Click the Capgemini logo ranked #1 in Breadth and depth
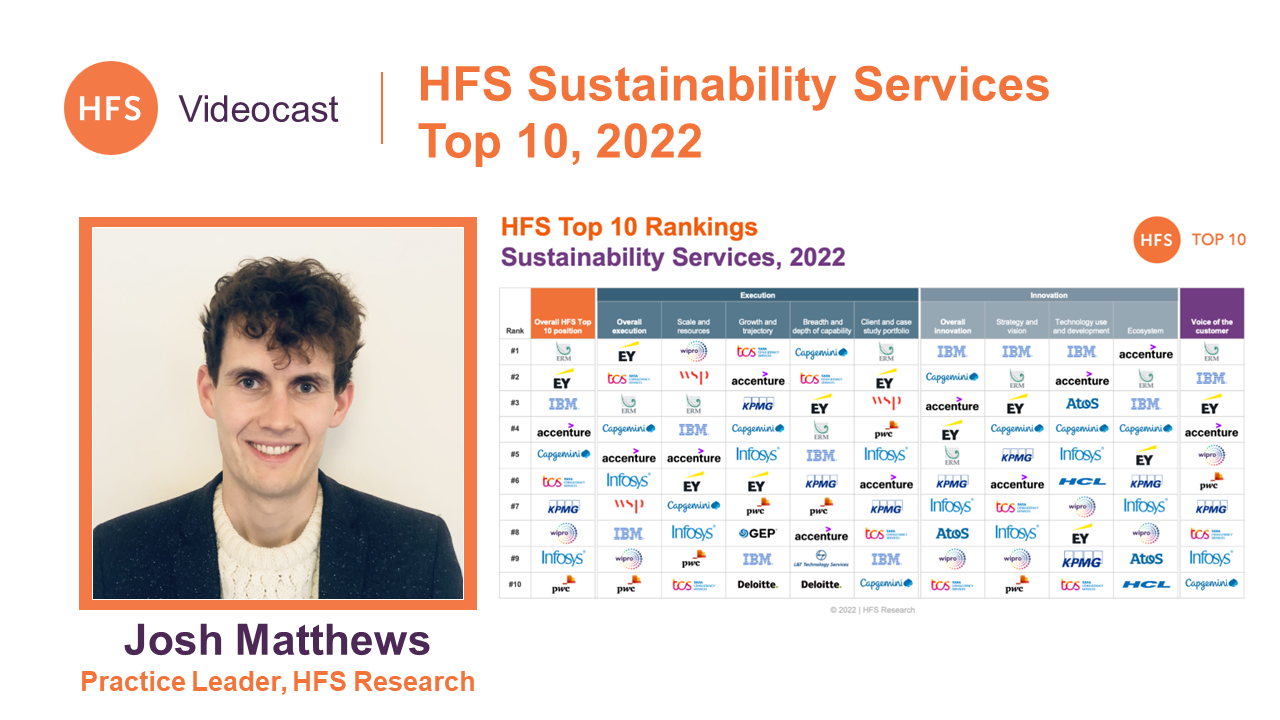Image resolution: width=1280 pixels, height=720 pixels. 821,352
